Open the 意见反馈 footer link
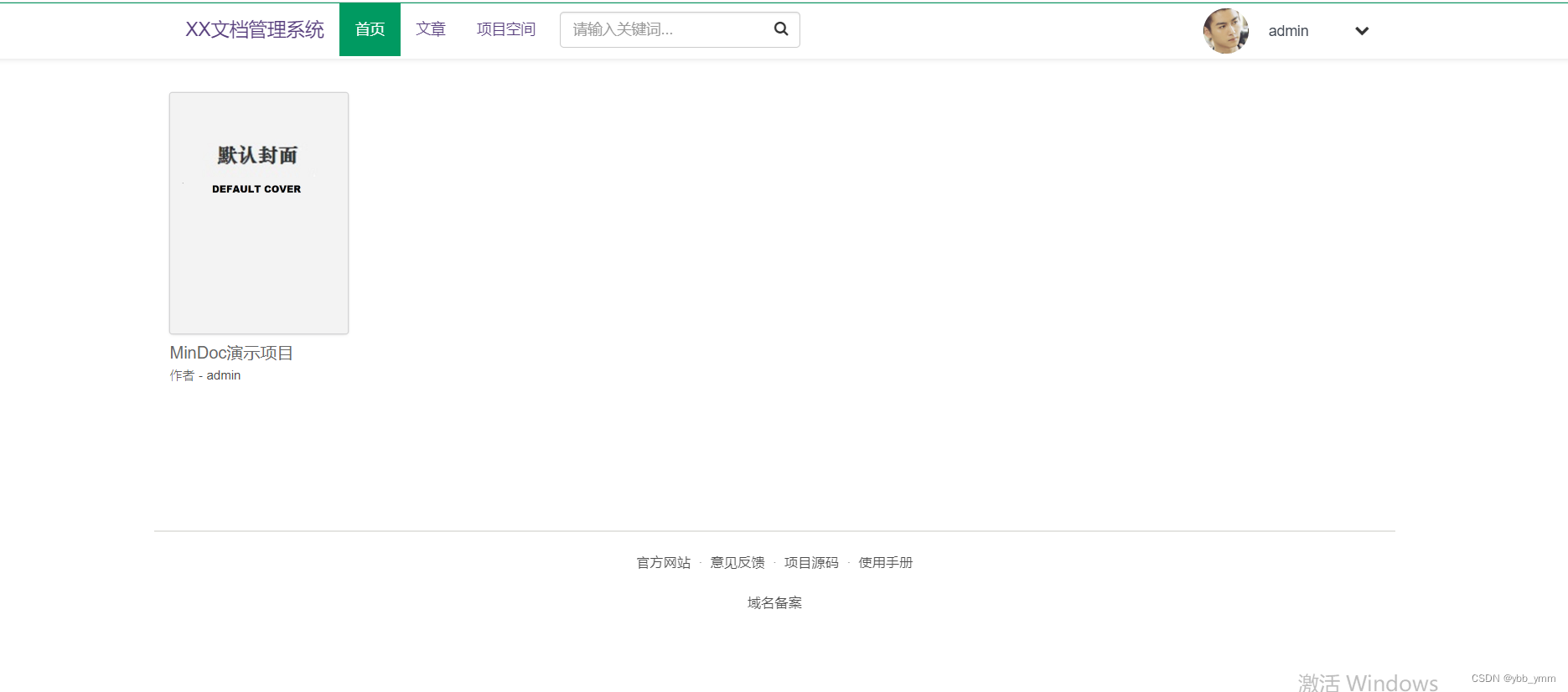1568x692 pixels. tap(737, 562)
